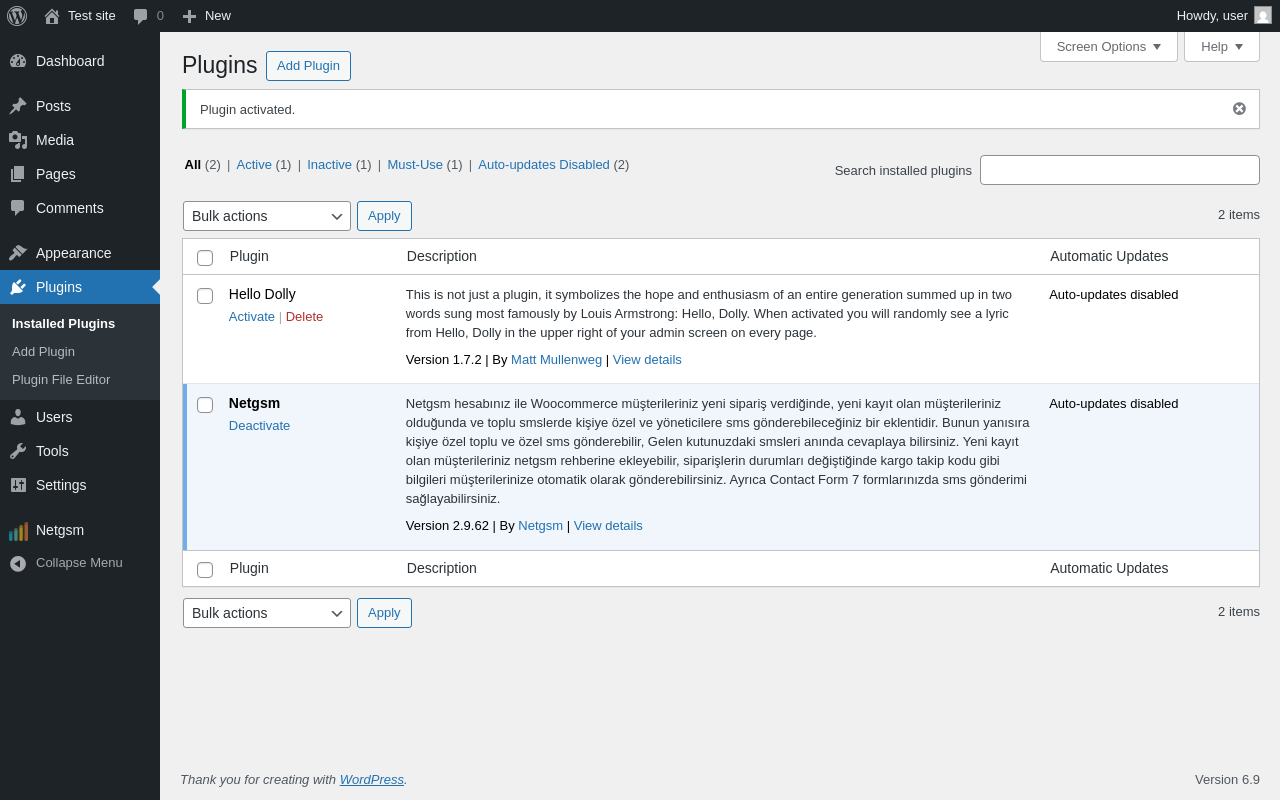Viewport: 1280px width, 800px height.
Task: Expand the Screen Options panel
Action: click(1109, 46)
